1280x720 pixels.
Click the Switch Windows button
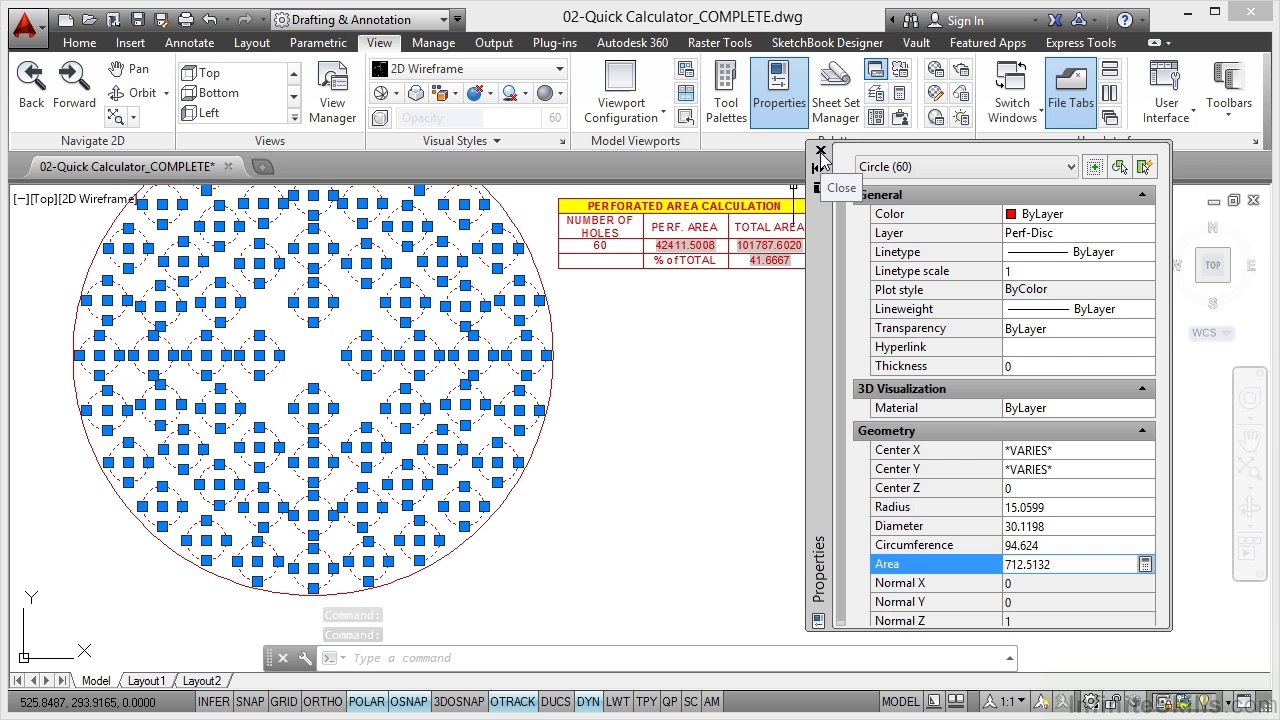1012,93
